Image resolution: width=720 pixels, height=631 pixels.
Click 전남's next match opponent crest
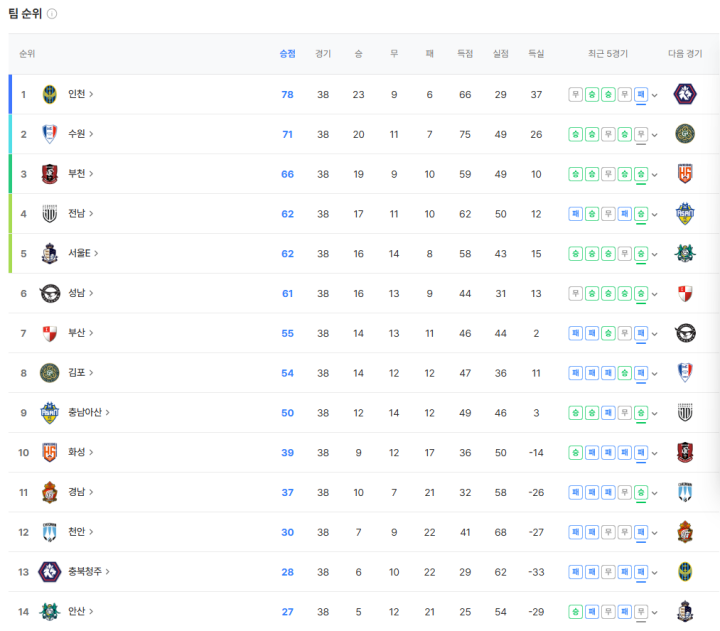pos(685,214)
